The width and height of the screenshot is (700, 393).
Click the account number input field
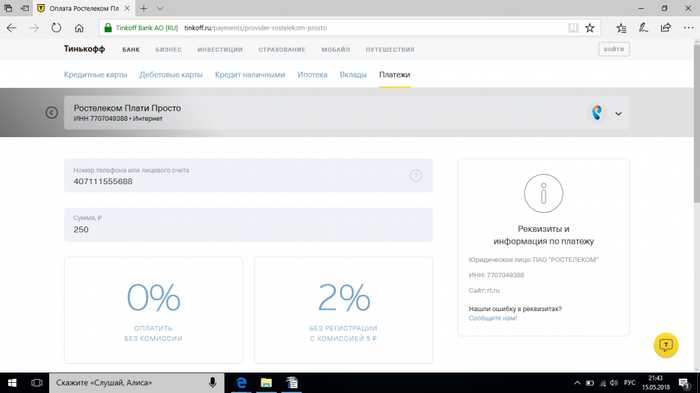coord(248,176)
